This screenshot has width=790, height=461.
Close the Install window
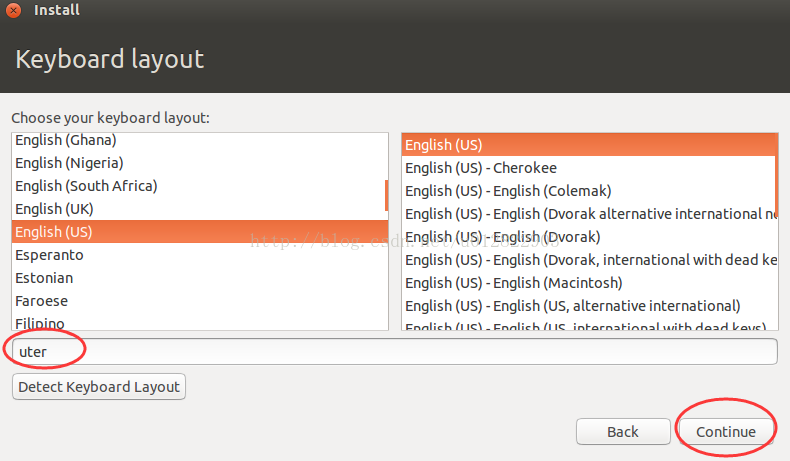pyautogui.click(x=14, y=11)
